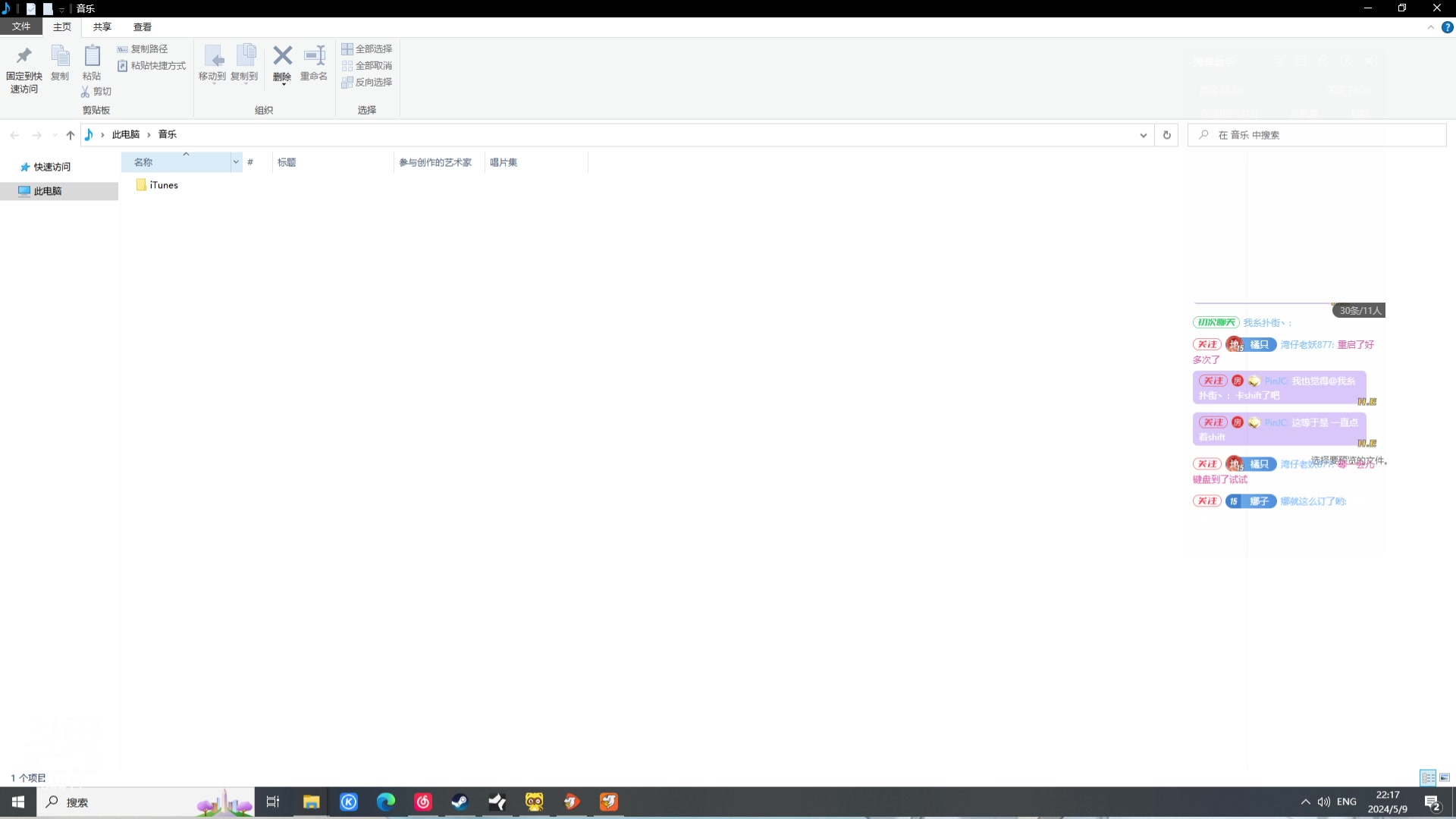Click 此电脑 in the breadcrumb path
1456x819 pixels.
click(126, 135)
